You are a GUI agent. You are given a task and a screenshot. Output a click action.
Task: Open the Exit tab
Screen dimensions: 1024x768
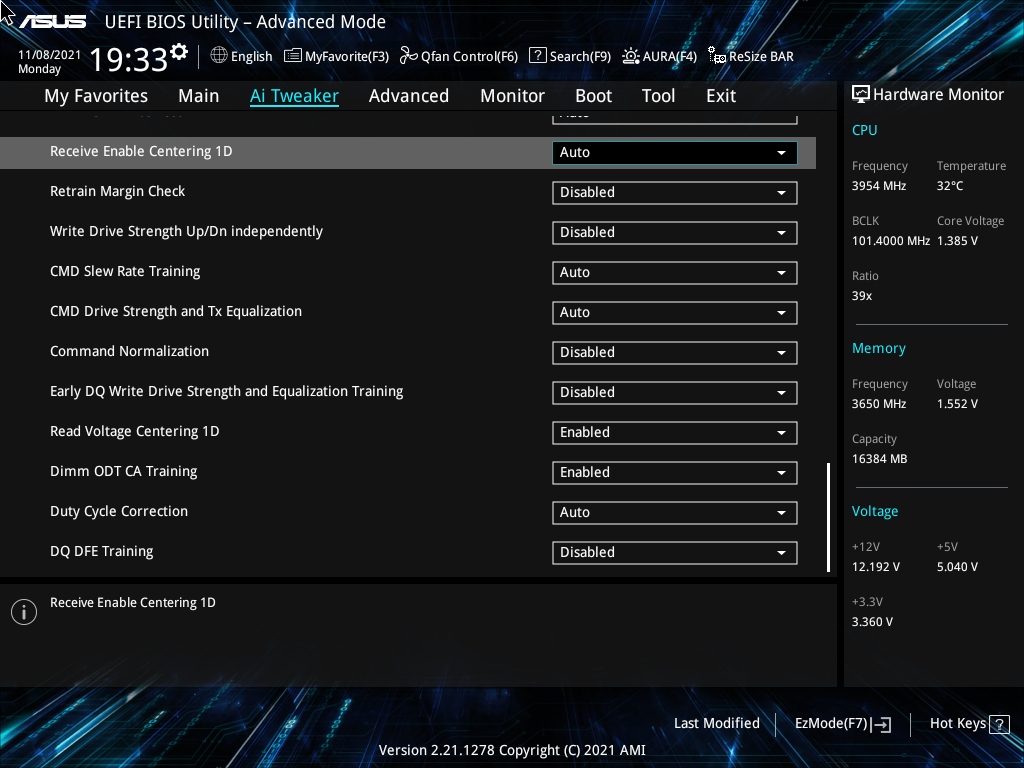[x=721, y=96]
